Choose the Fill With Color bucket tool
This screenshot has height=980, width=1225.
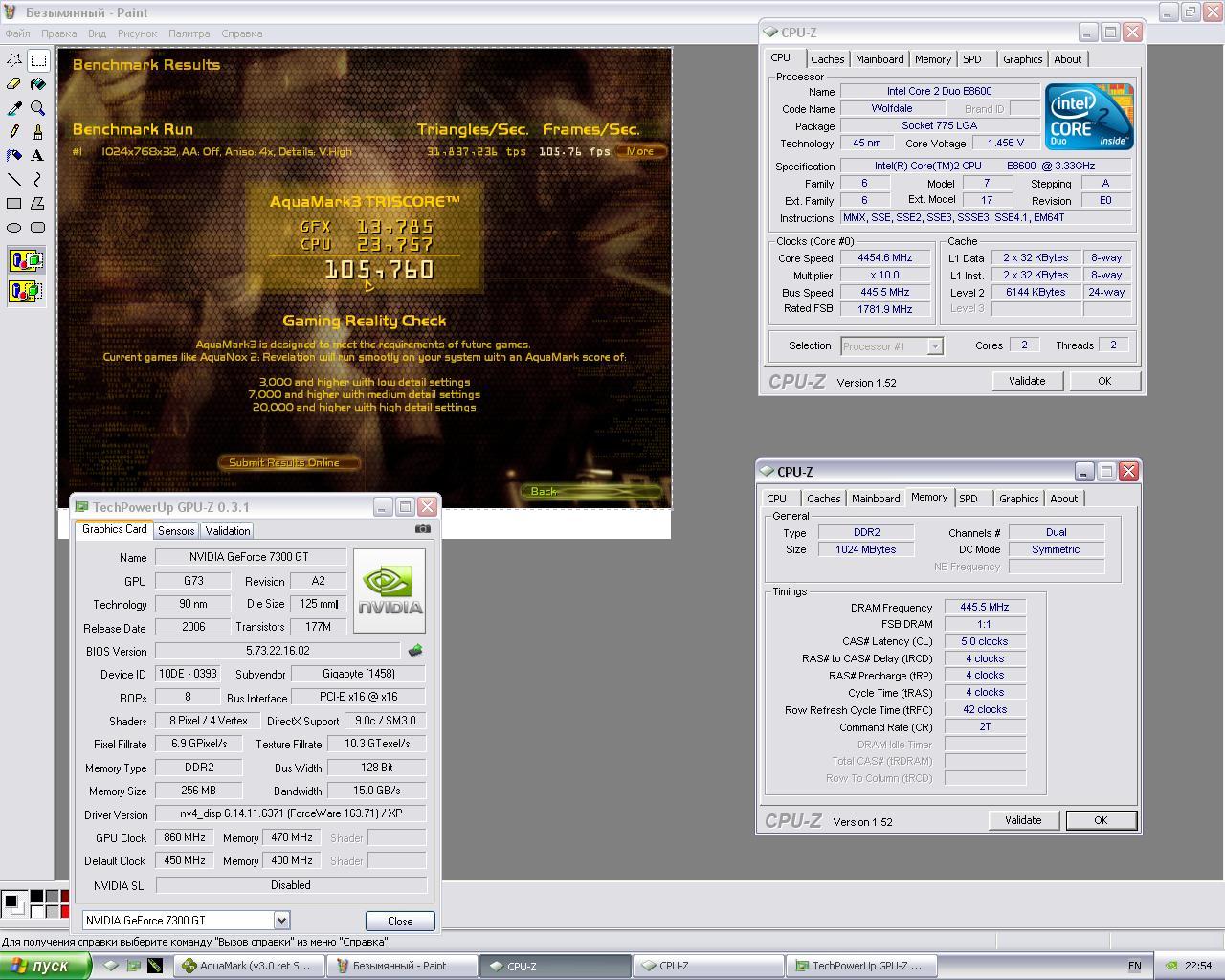(x=38, y=84)
